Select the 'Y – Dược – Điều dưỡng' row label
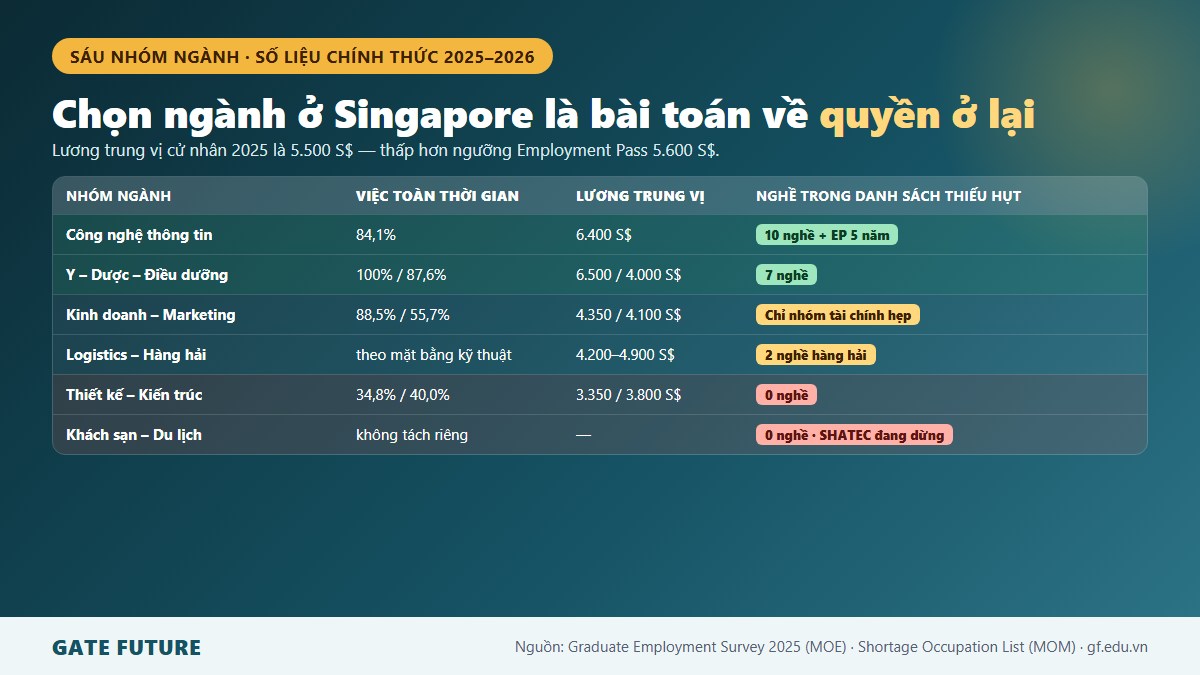The width and height of the screenshot is (1200, 675). tap(147, 275)
